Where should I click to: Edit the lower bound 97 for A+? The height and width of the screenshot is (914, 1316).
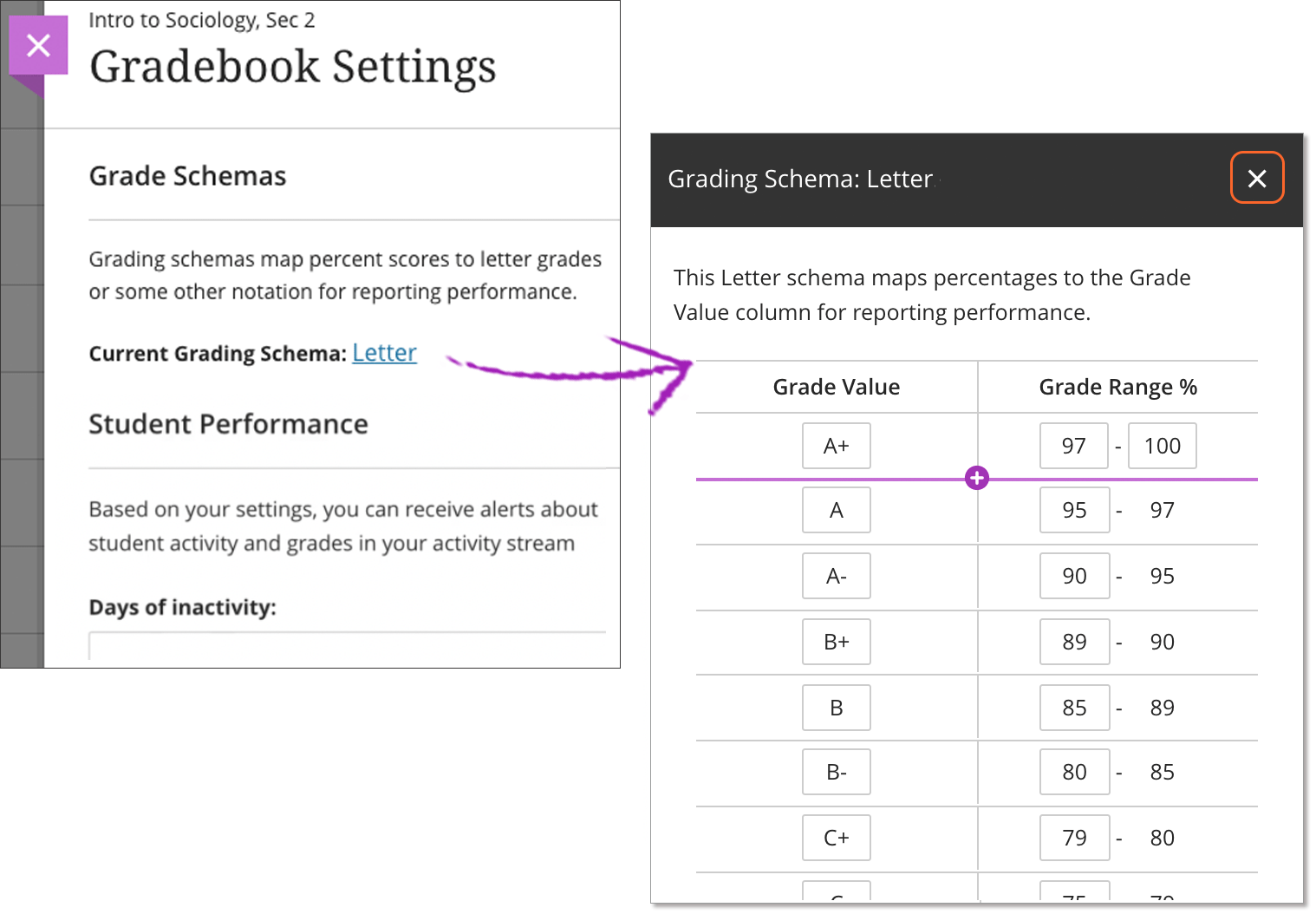pyautogui.click(x=1073, y=446)
